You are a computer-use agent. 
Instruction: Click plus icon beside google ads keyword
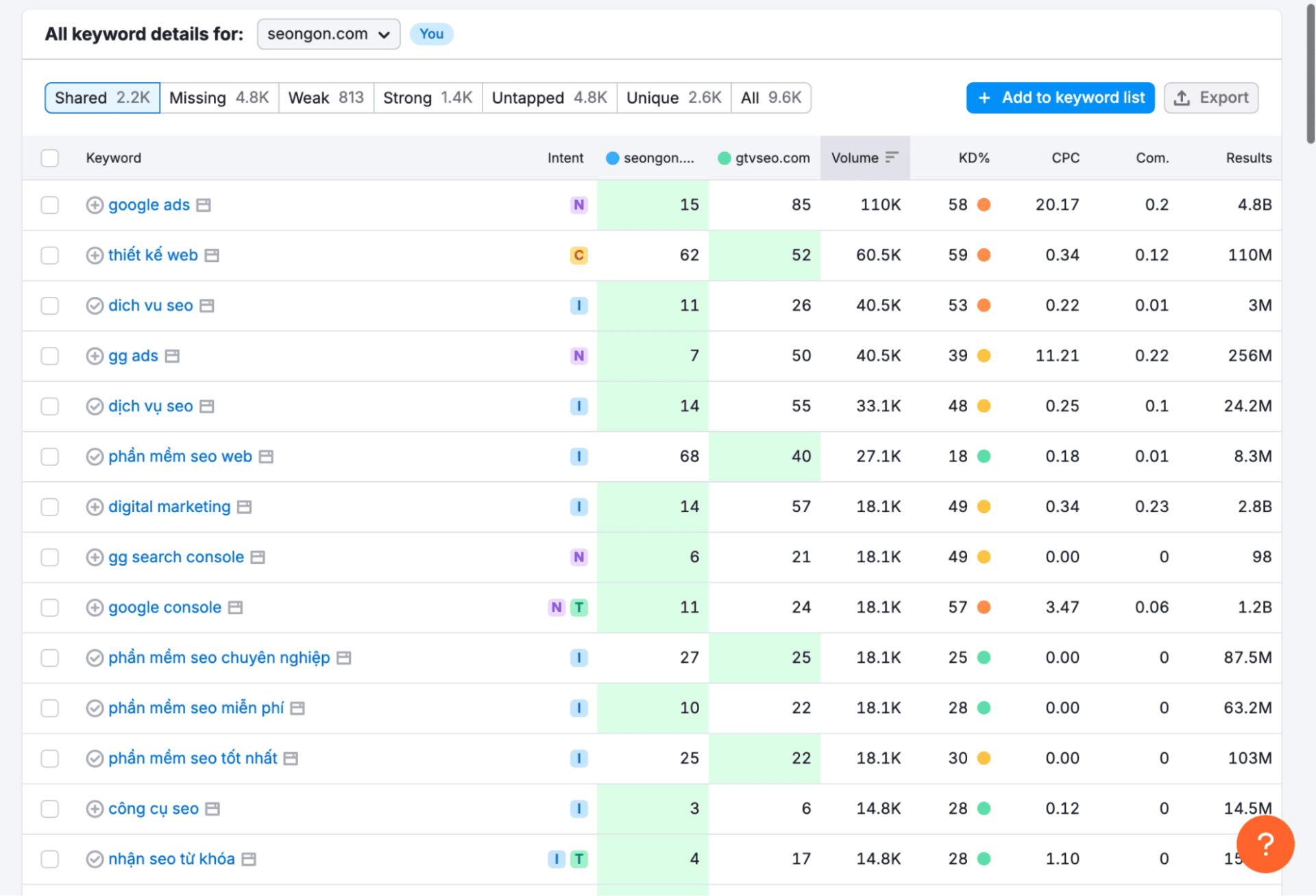pyautogui.click(x=95, y=205)
